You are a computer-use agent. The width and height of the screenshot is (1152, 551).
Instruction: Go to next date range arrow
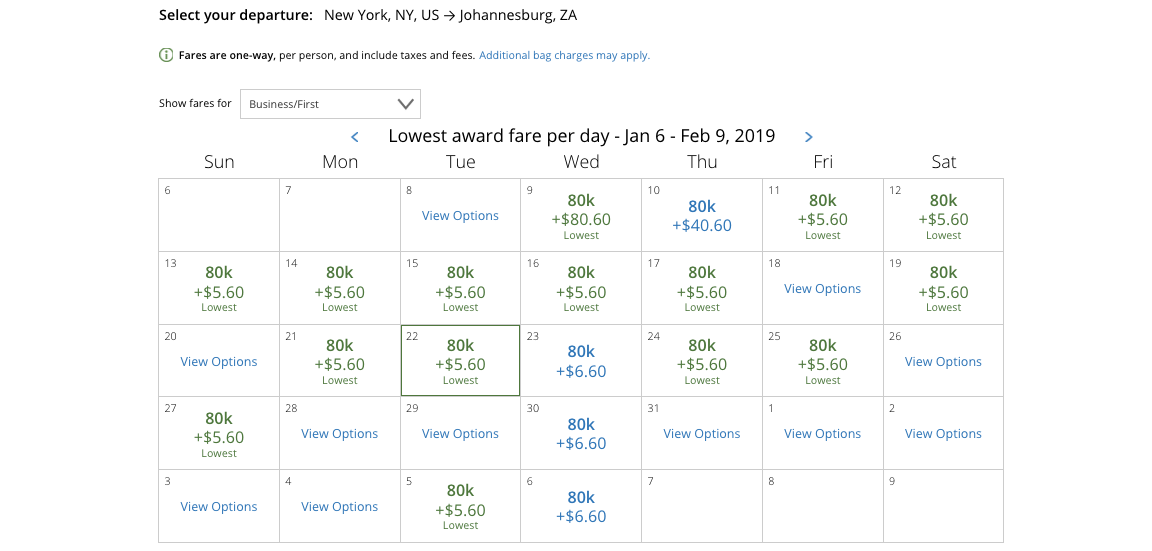click(809, 137)
